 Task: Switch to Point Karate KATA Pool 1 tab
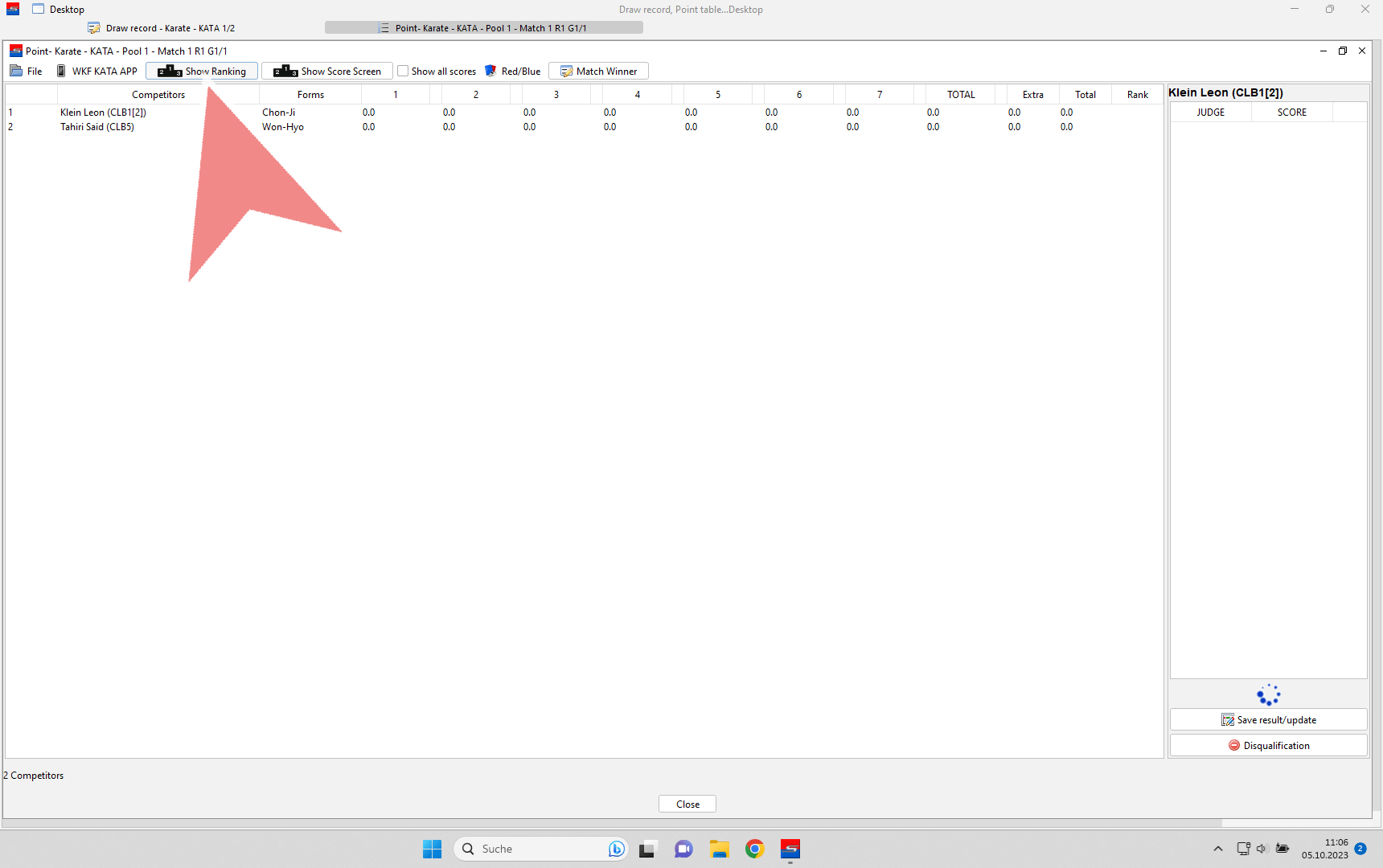(483, 28)
